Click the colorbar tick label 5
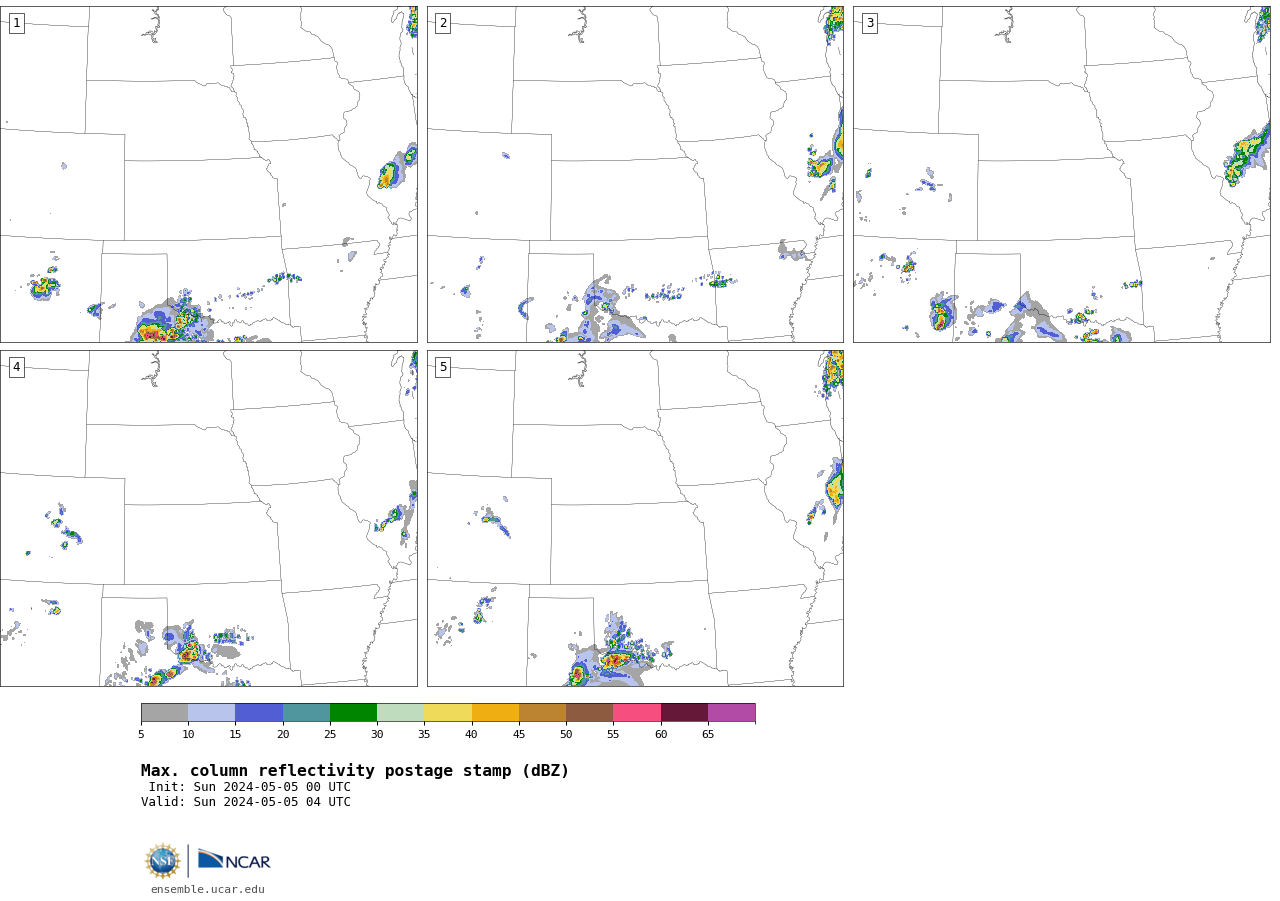 pyautogui.click(x=141, y=735)
